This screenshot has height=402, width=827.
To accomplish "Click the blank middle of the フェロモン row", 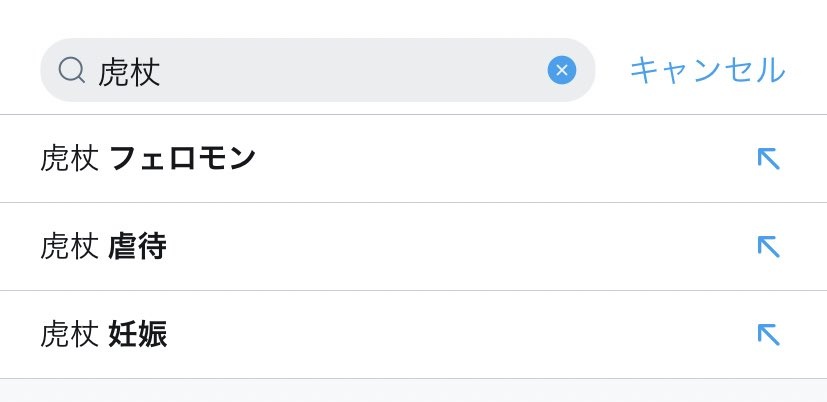I will click(x=501, y=158).
